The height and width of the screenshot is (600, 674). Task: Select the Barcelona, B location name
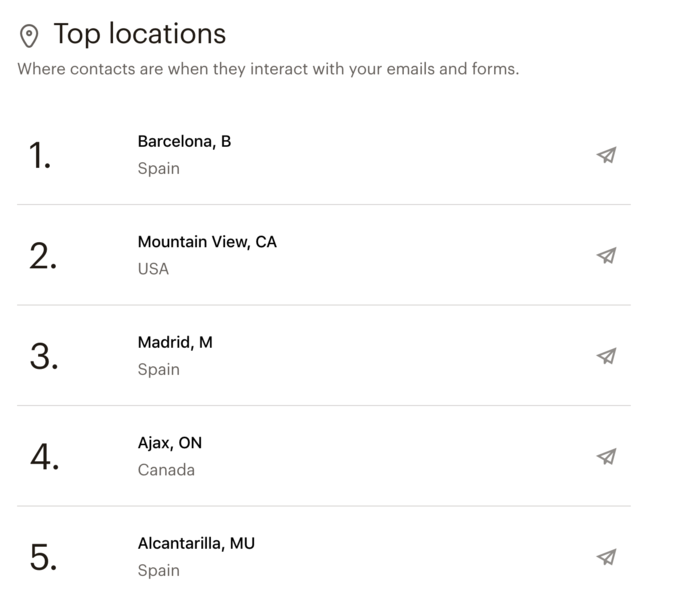tap(184, 141)
